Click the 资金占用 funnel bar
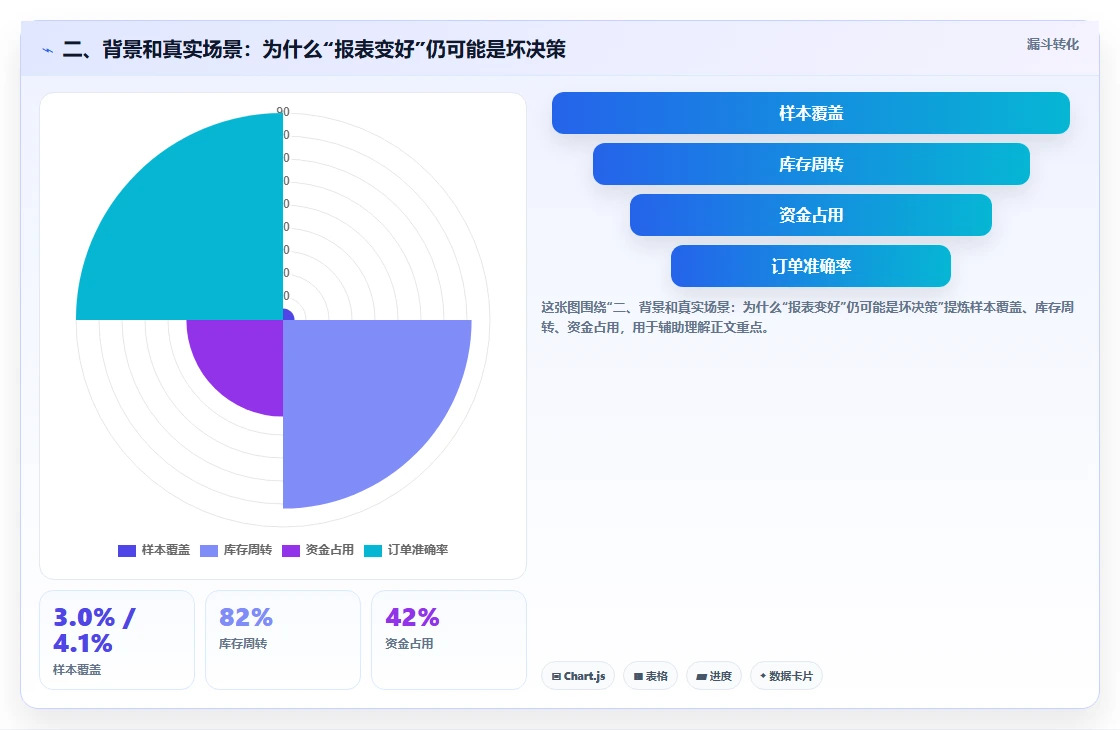 coord(811,215)
